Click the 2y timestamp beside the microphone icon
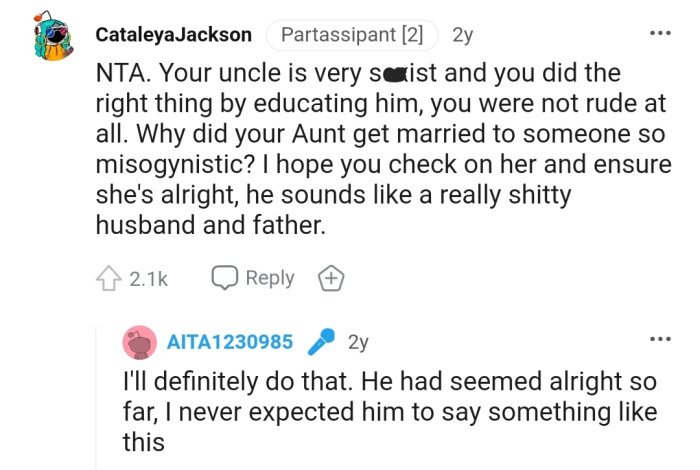The height and width of the screenshot is (470, 700). (x=358, y=342)
